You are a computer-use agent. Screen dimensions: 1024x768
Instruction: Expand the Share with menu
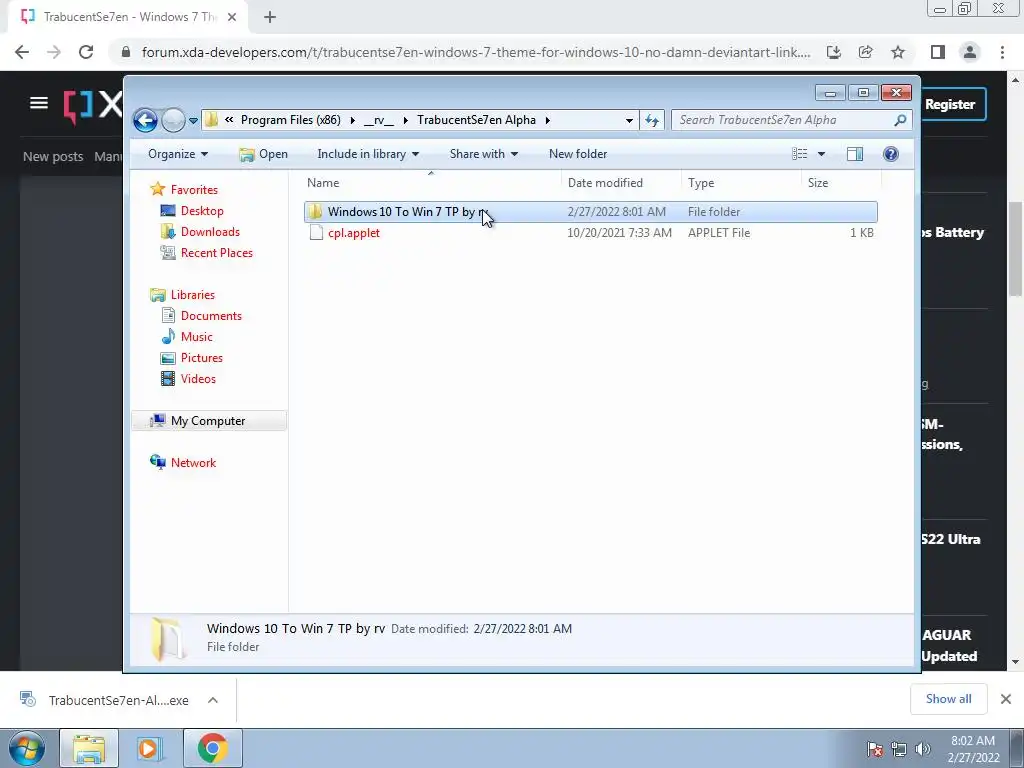pos(483,154)
